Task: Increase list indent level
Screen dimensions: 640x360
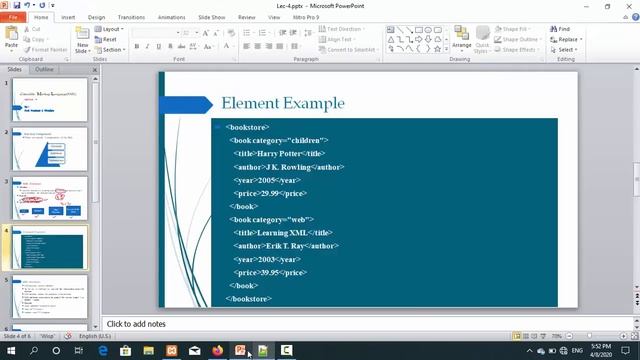Action: (293, 33)
